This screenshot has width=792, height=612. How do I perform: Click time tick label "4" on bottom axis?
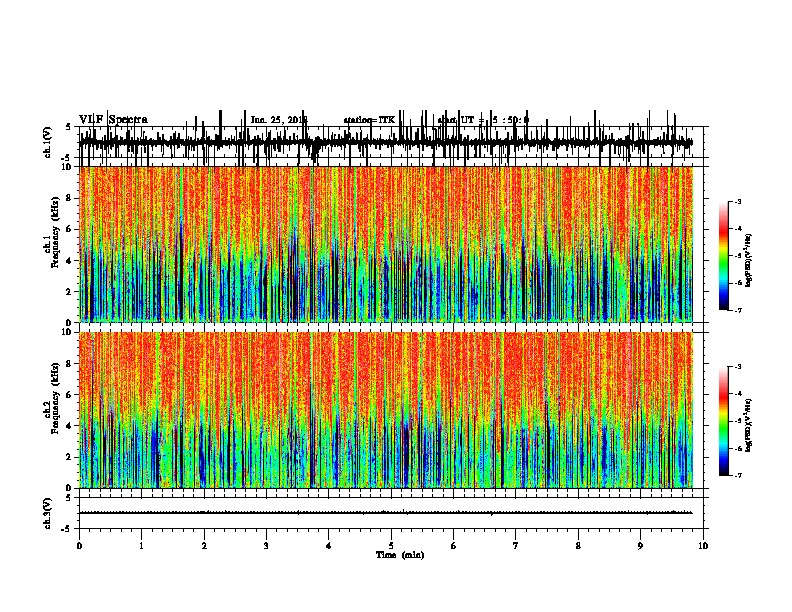[x=329, y=546]
